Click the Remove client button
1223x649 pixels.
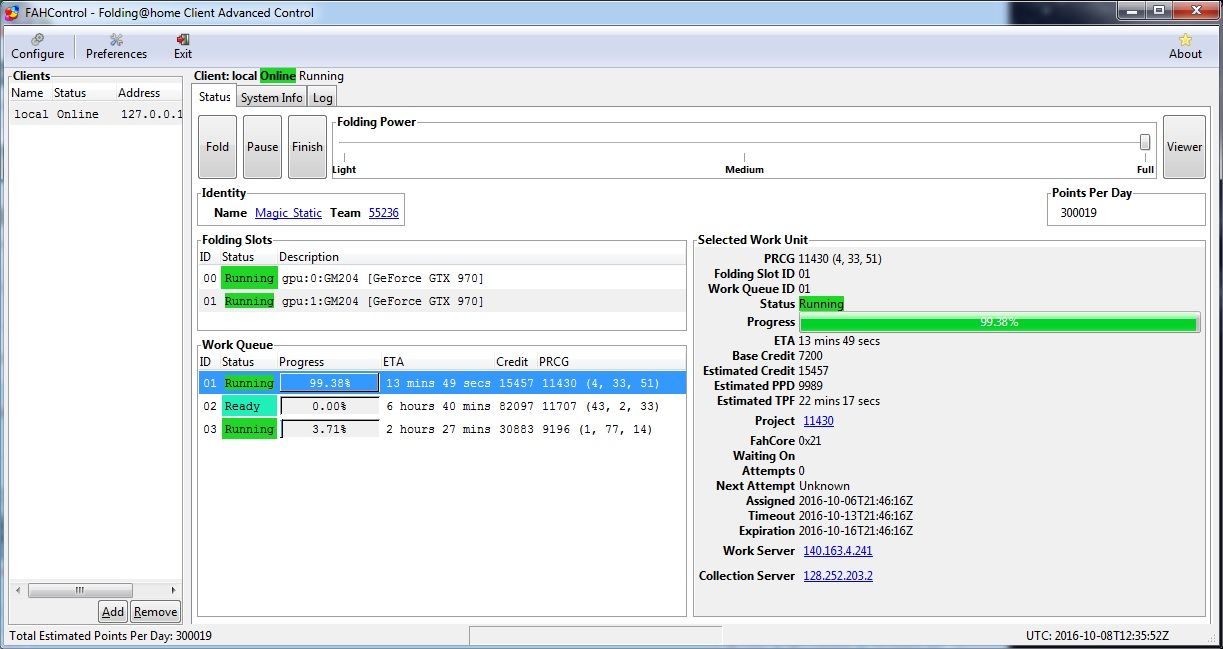click(155, 612)
